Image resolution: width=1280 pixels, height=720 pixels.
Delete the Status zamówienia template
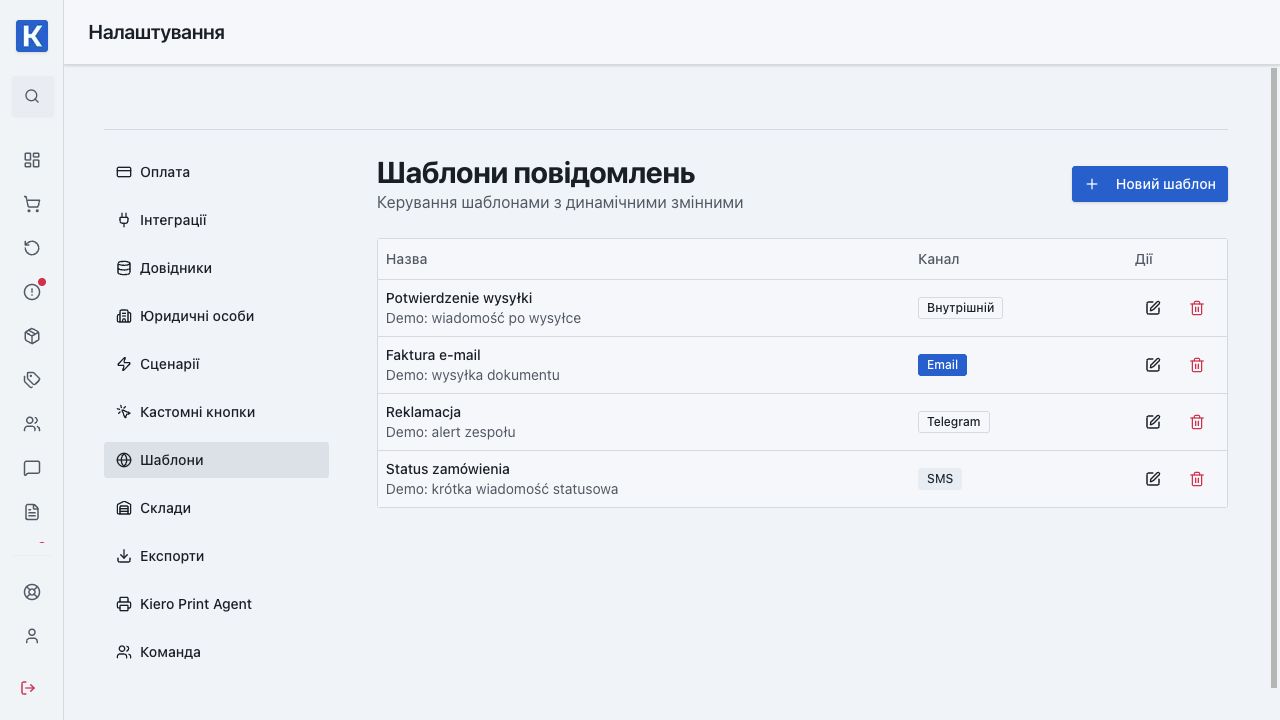(1197, 479)
